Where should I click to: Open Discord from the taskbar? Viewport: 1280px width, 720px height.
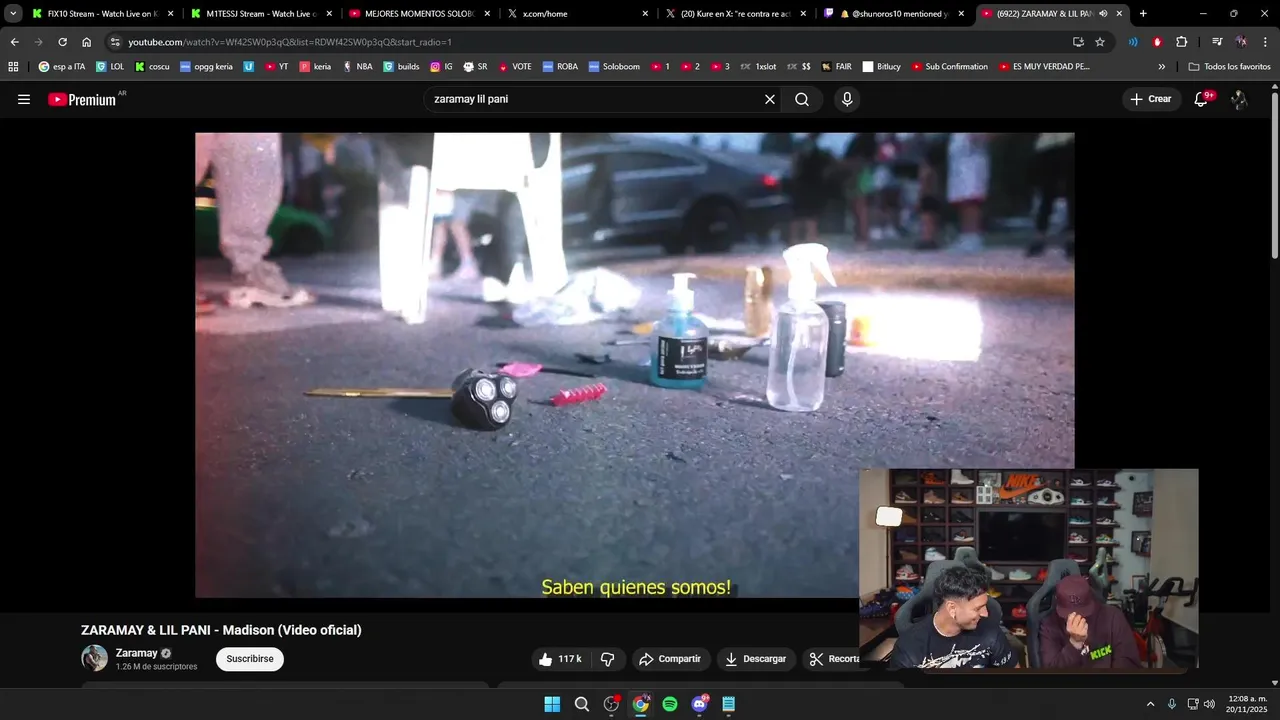[x=700, y=704]
